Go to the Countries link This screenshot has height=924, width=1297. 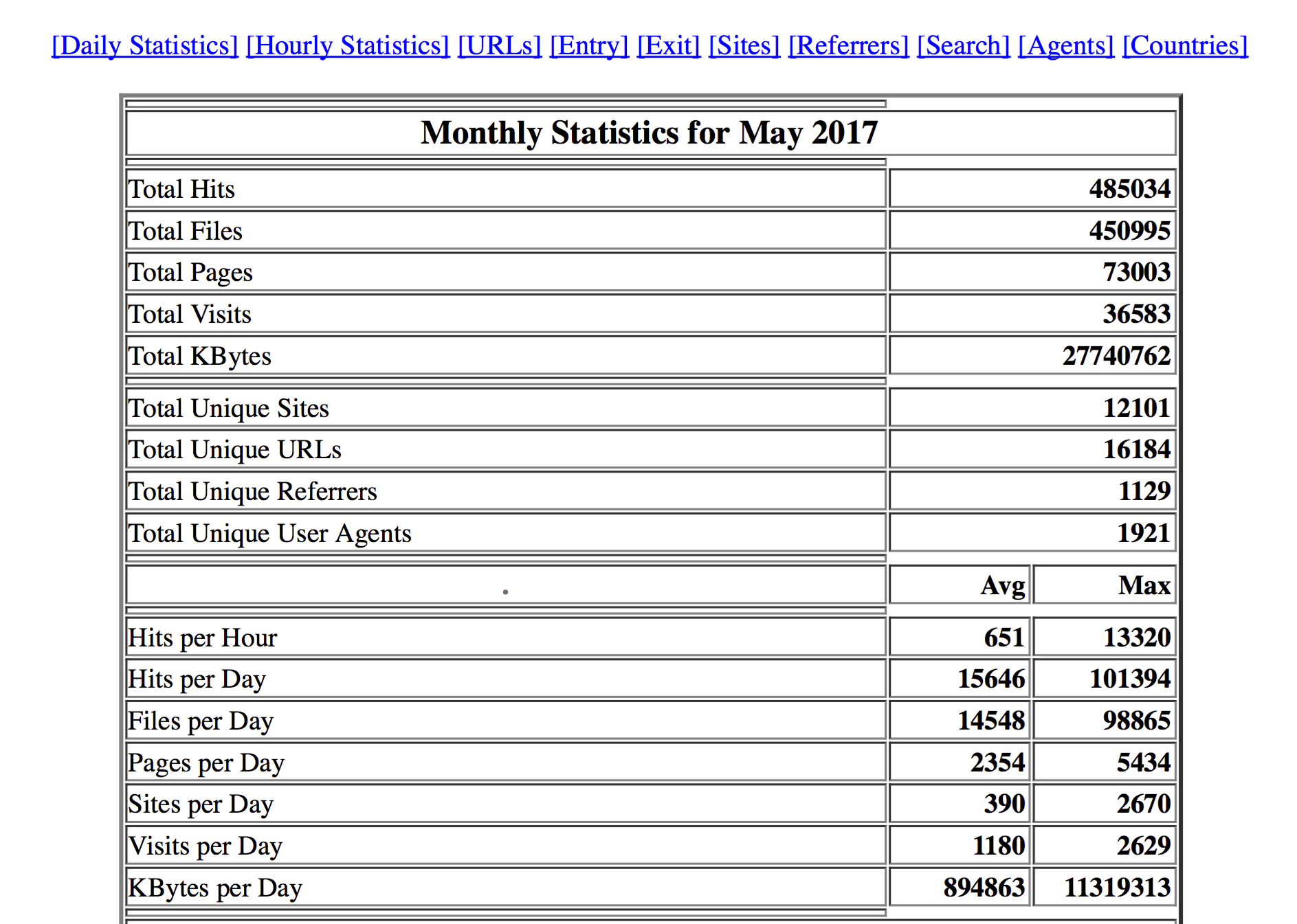pyautogui.click(x=1185, y=45)
